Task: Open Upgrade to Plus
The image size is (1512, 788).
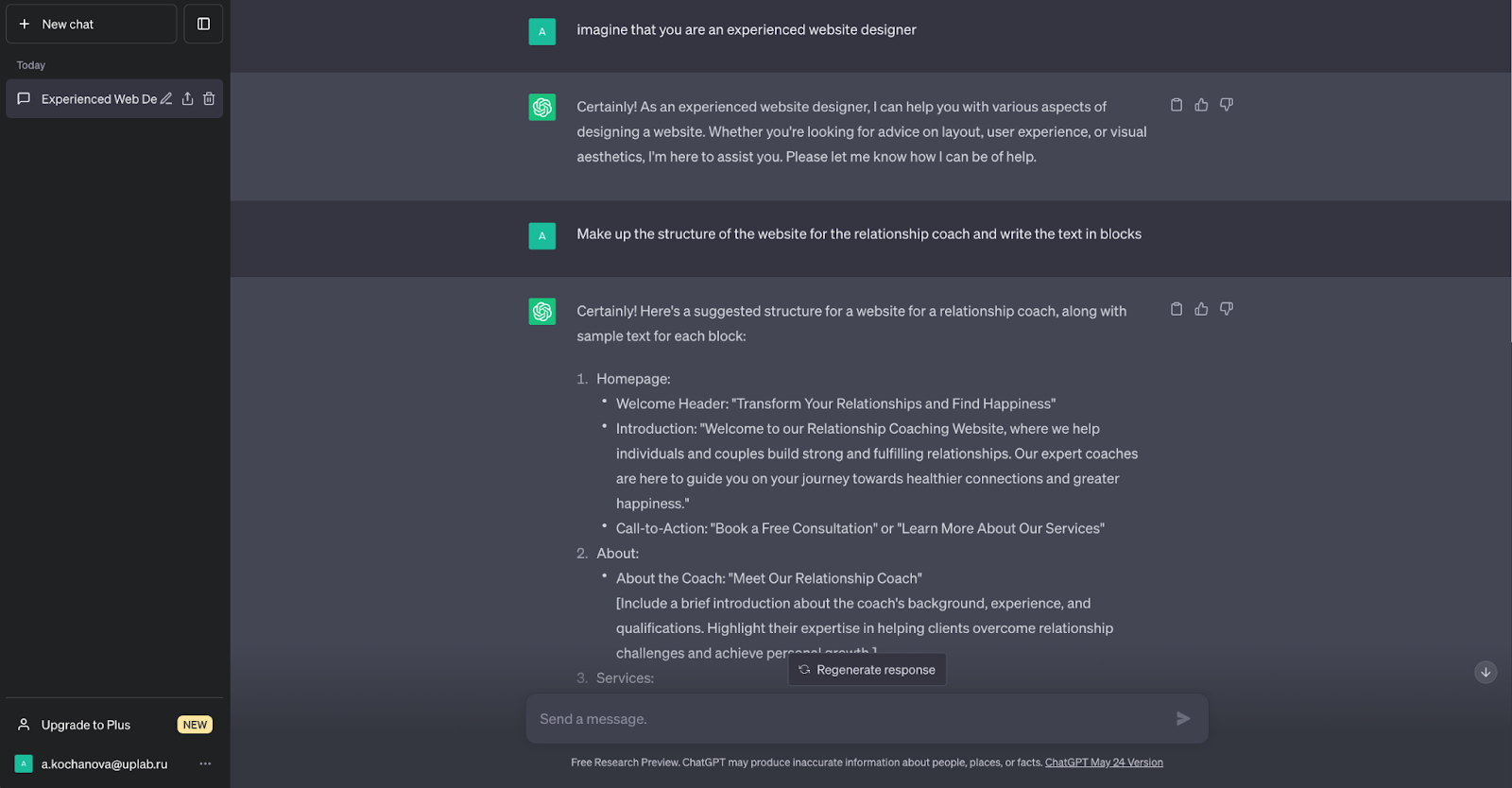Action: click(x=86, y=725)
